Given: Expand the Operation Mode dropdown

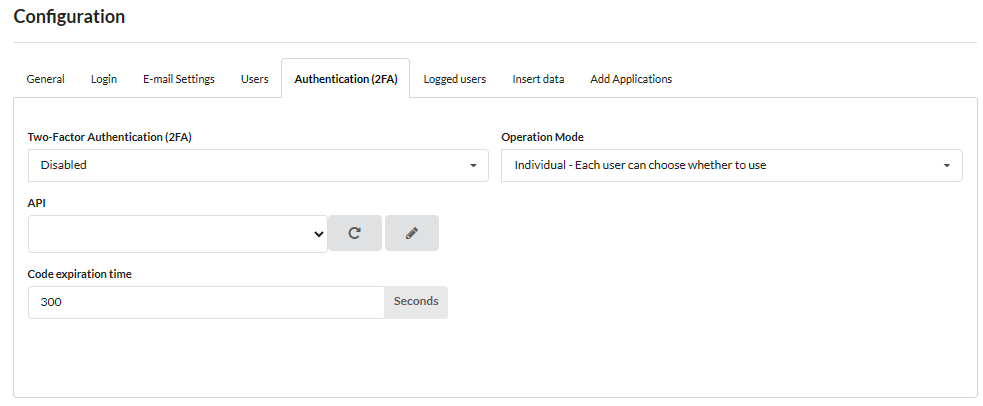Looking at the screenshot, I should [x=731, y=165].
